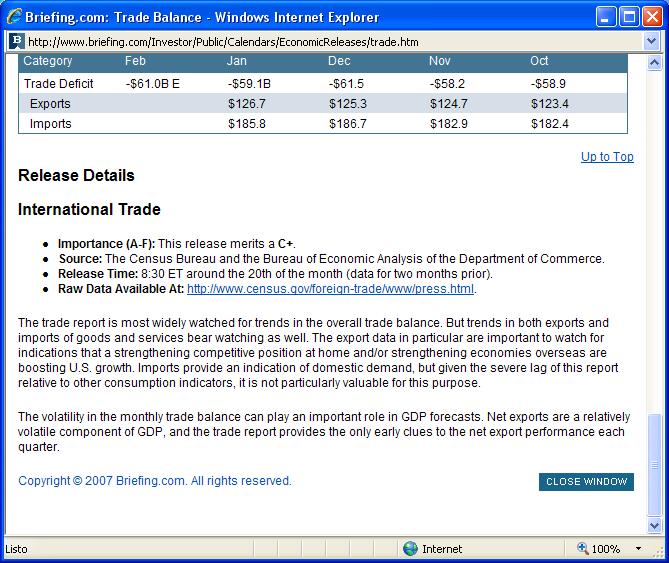The height and width of the screenshot is (563, 669).
Task: Click the Feb column header
Action: pos(135,61)
